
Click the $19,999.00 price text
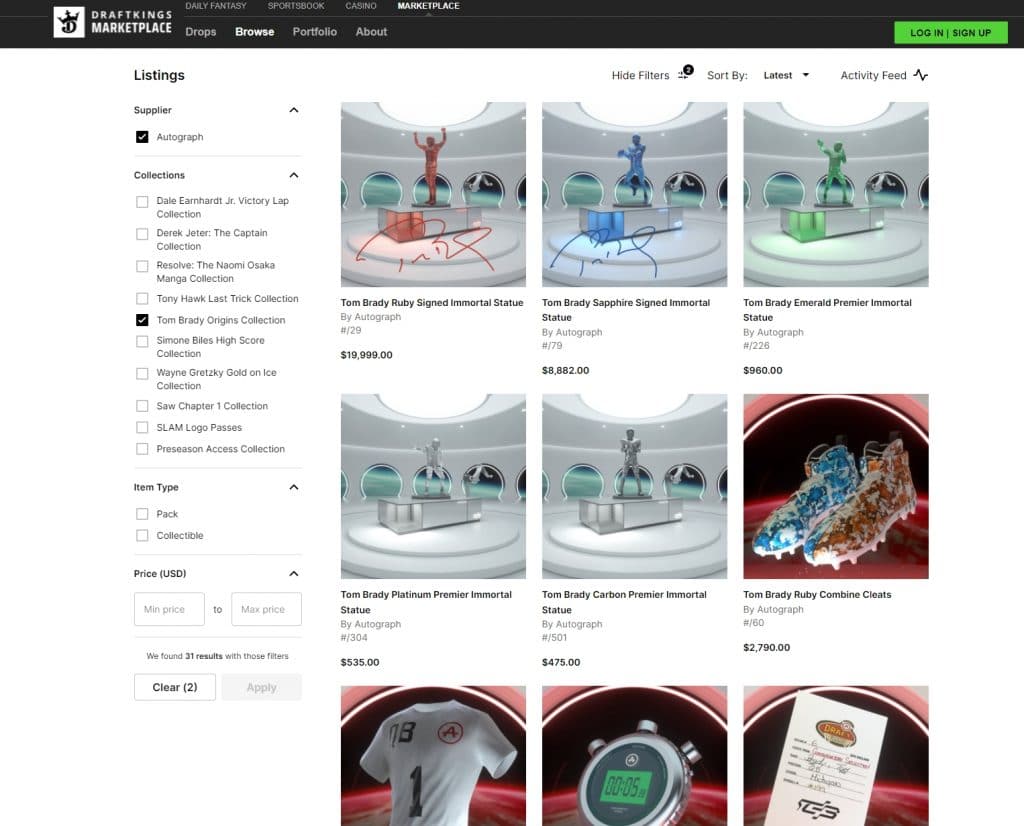pos(366,355)
